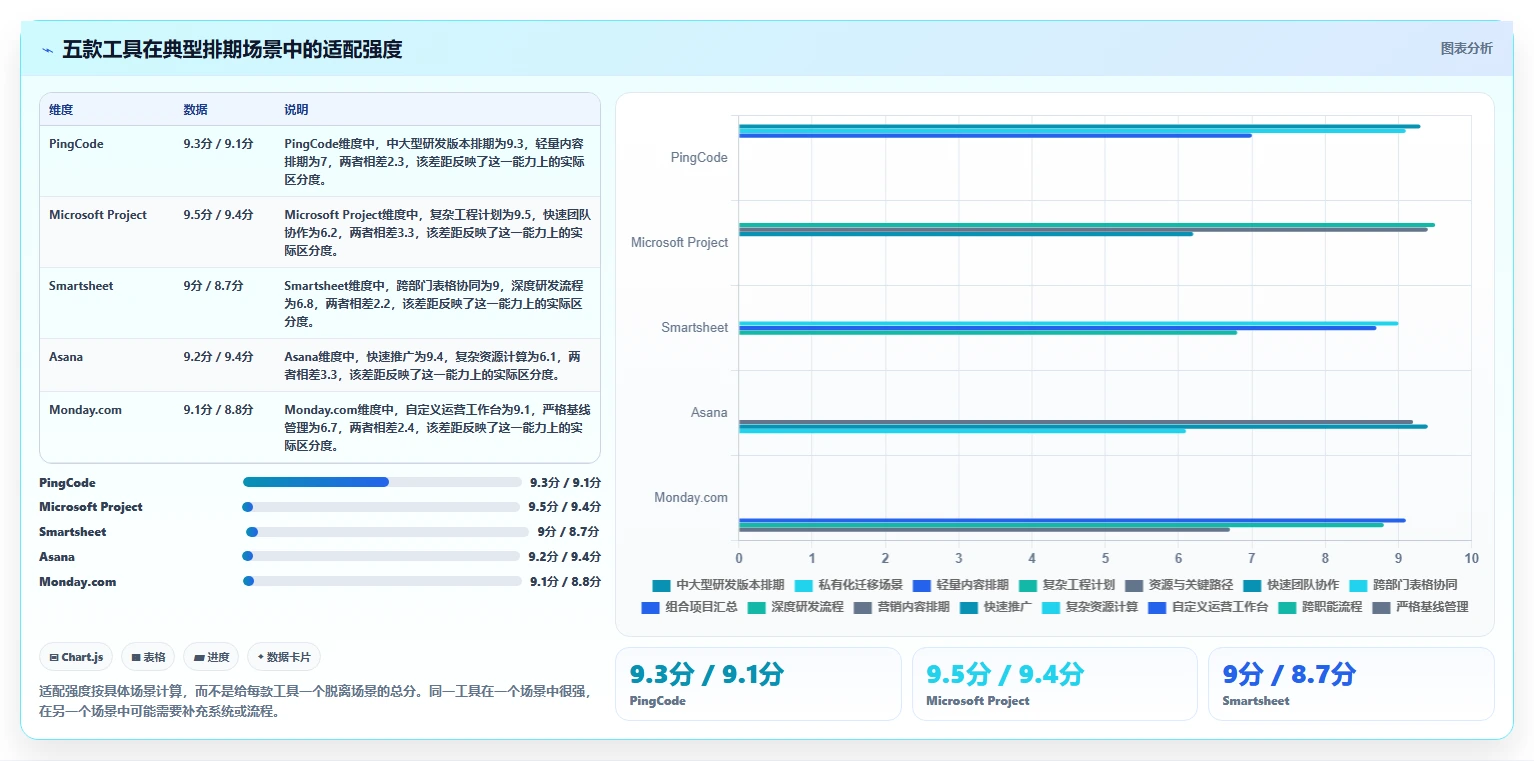1534x761 pixels.
Task: Click the Monday.com progress bar
Action: pos(382,581)
